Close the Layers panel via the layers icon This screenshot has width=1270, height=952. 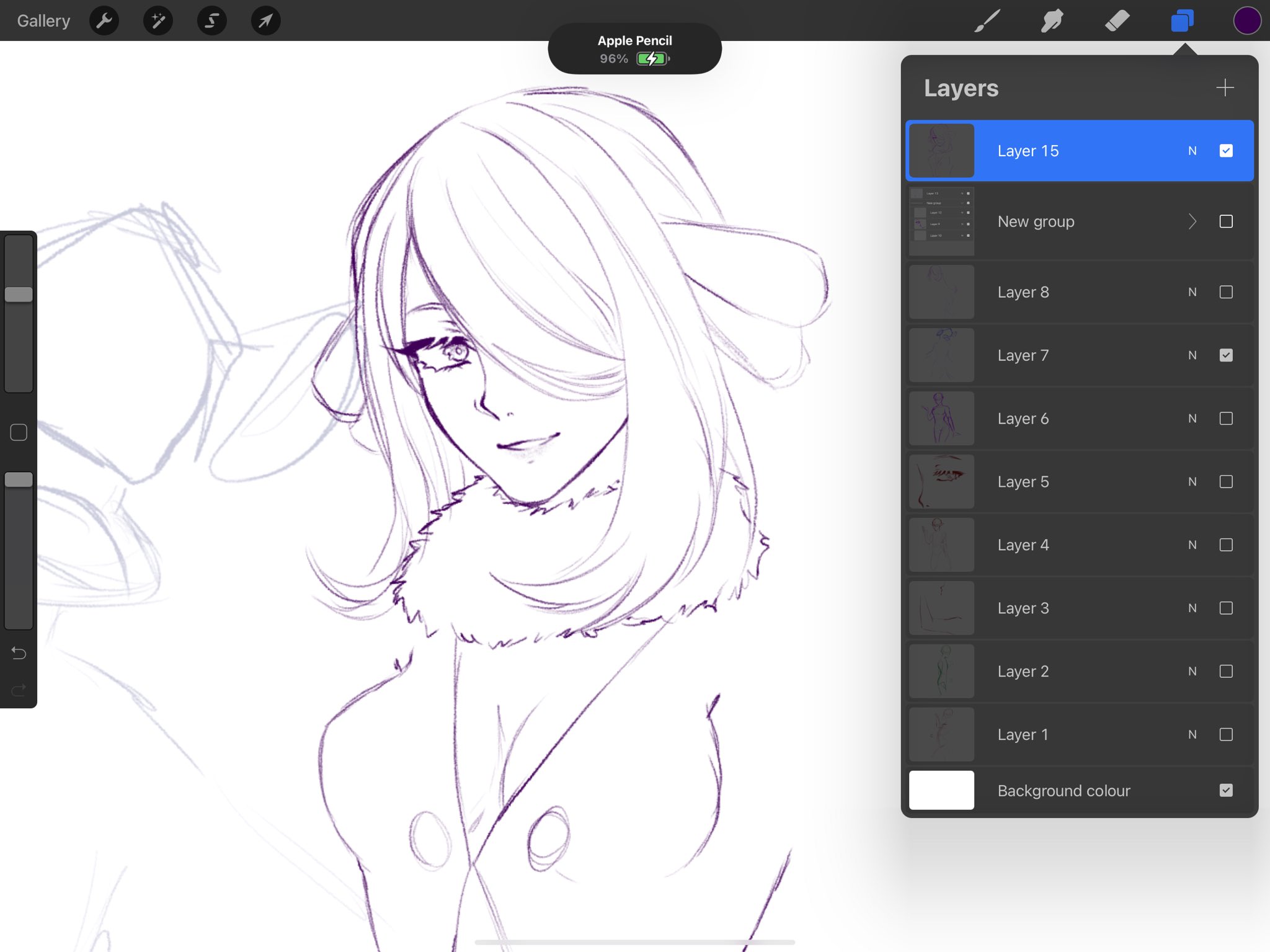1182,21
